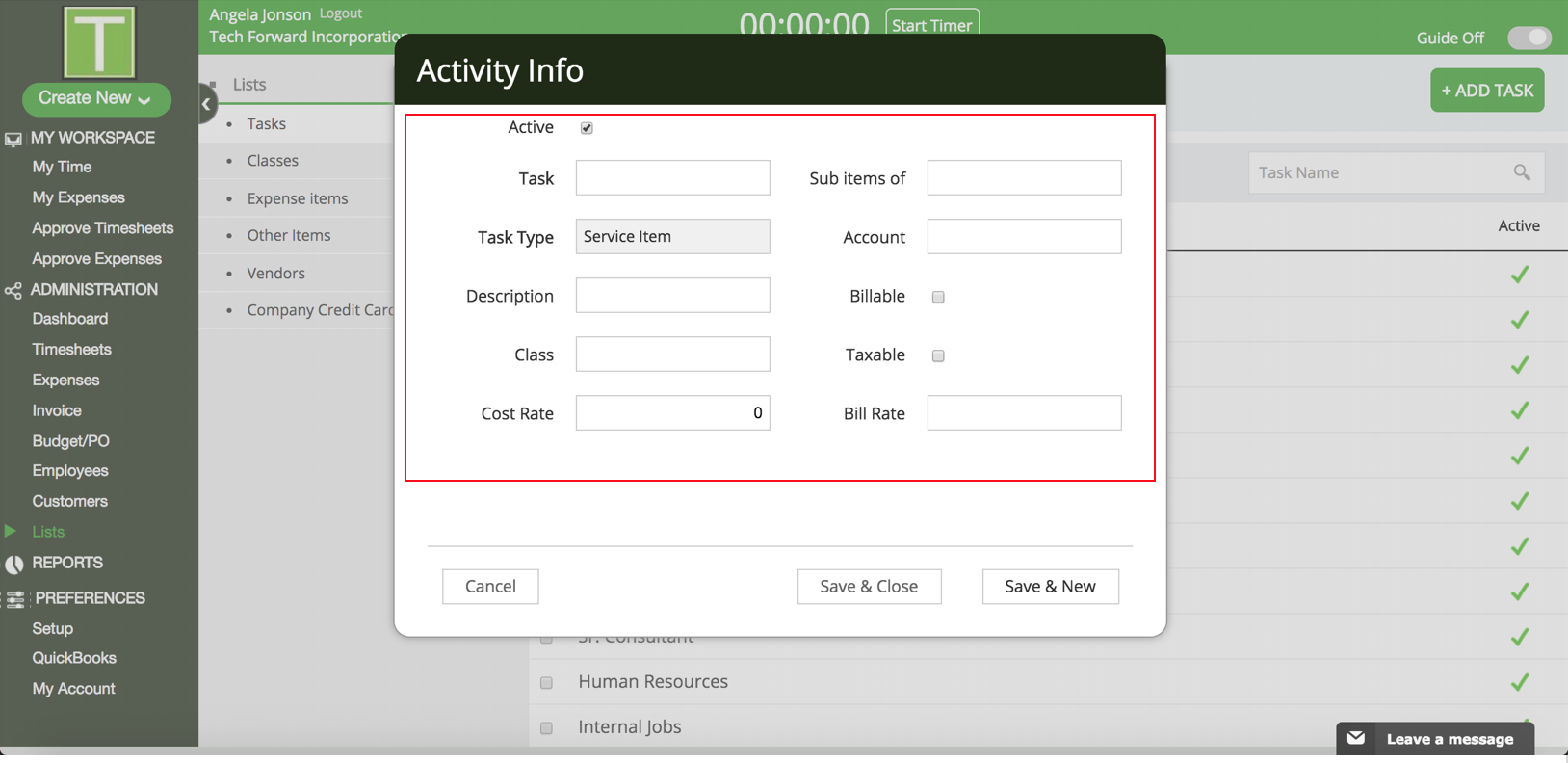Image resolution: width=1568 pixels, height=763 pixels.
Task: Click into the Cost Rate field
Action: click(673, 412)
